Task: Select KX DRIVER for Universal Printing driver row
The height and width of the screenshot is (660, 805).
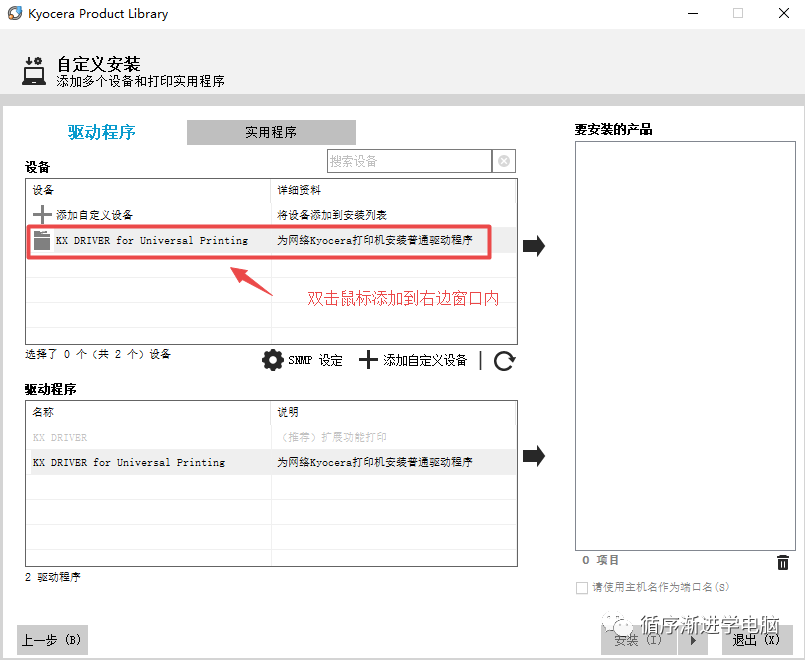Action: 271,462
